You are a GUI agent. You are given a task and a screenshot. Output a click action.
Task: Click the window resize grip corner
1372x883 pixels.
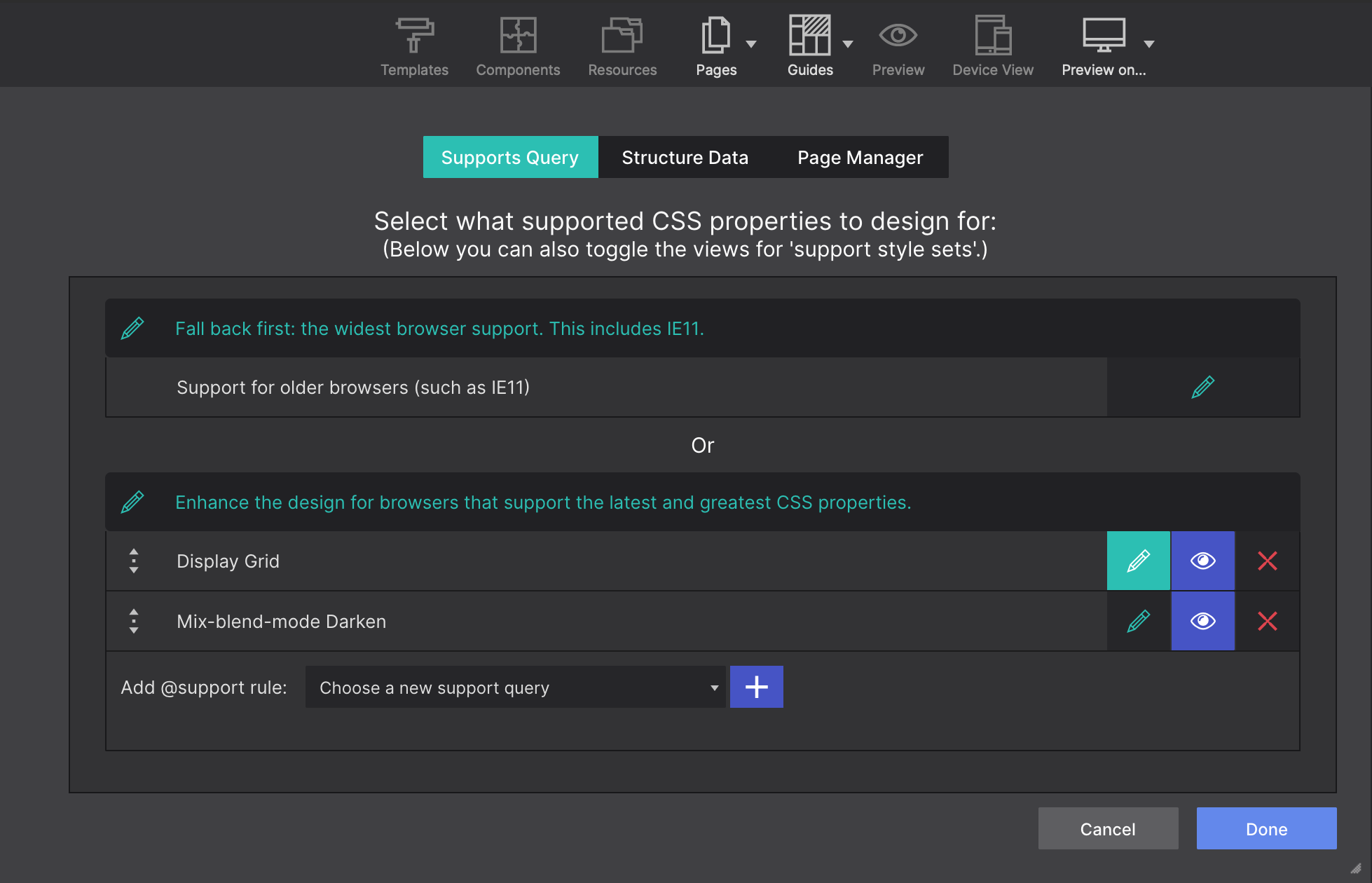click(1356, 868)
